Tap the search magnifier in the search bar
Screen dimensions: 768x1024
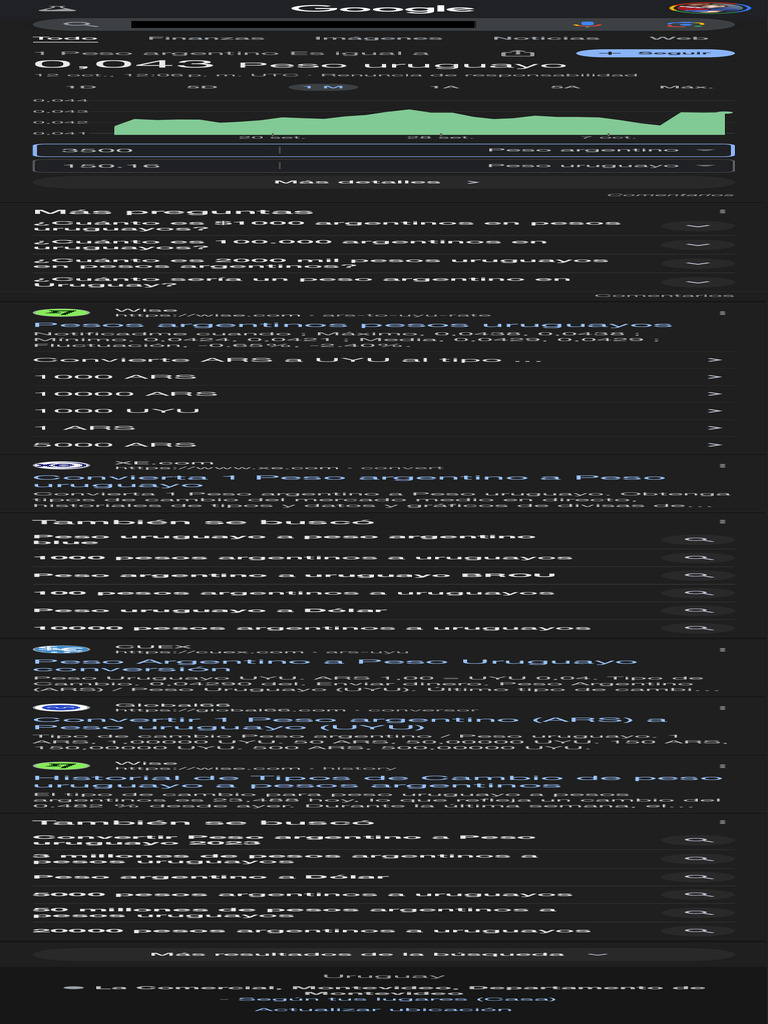pos(80,25)
